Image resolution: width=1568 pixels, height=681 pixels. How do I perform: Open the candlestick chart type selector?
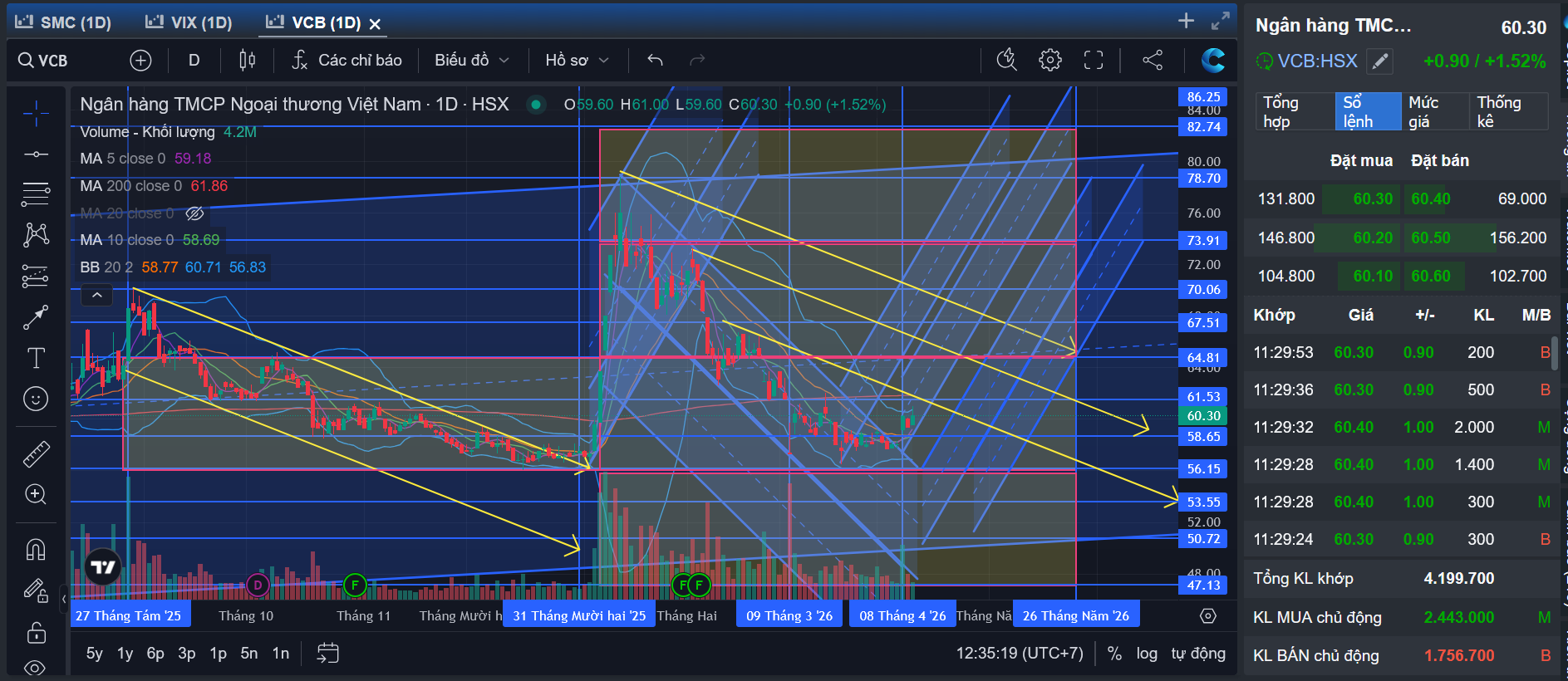(247, 60)
